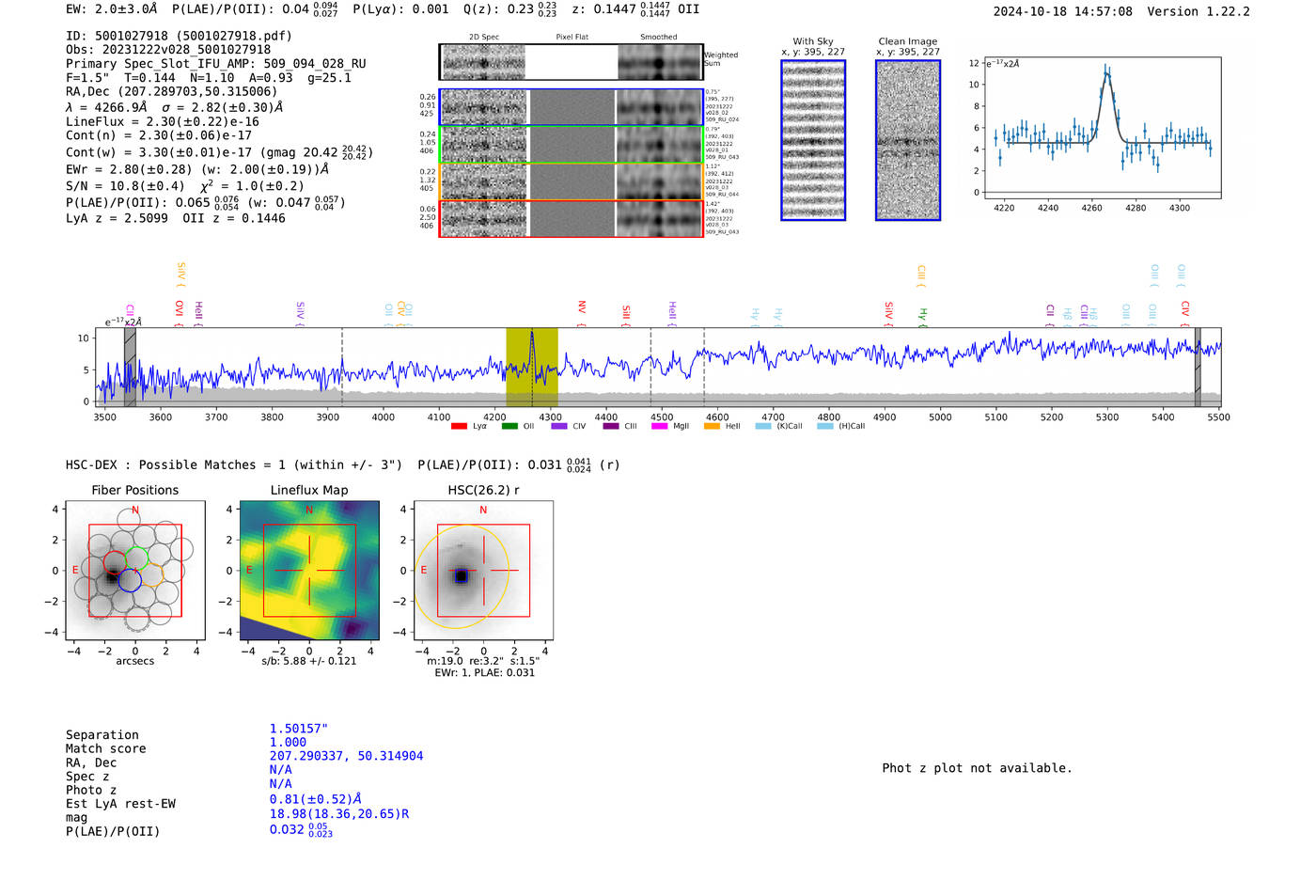Screen dimensions: 1316x896
Task: Open the Fiber Positions panel
Action: [x=135, y=571]
